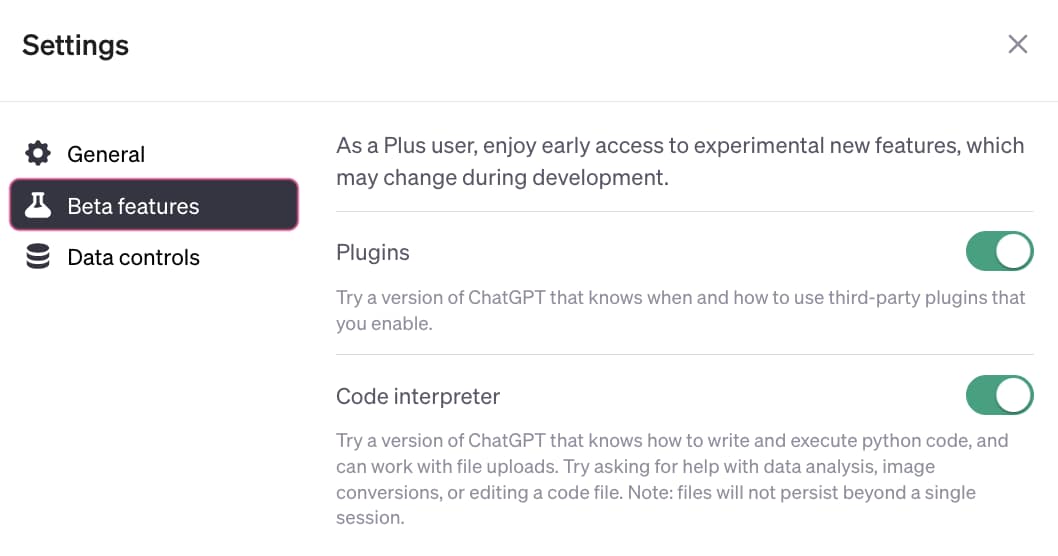
Task: Open the General settings tab
Action: tap(105, 154)
